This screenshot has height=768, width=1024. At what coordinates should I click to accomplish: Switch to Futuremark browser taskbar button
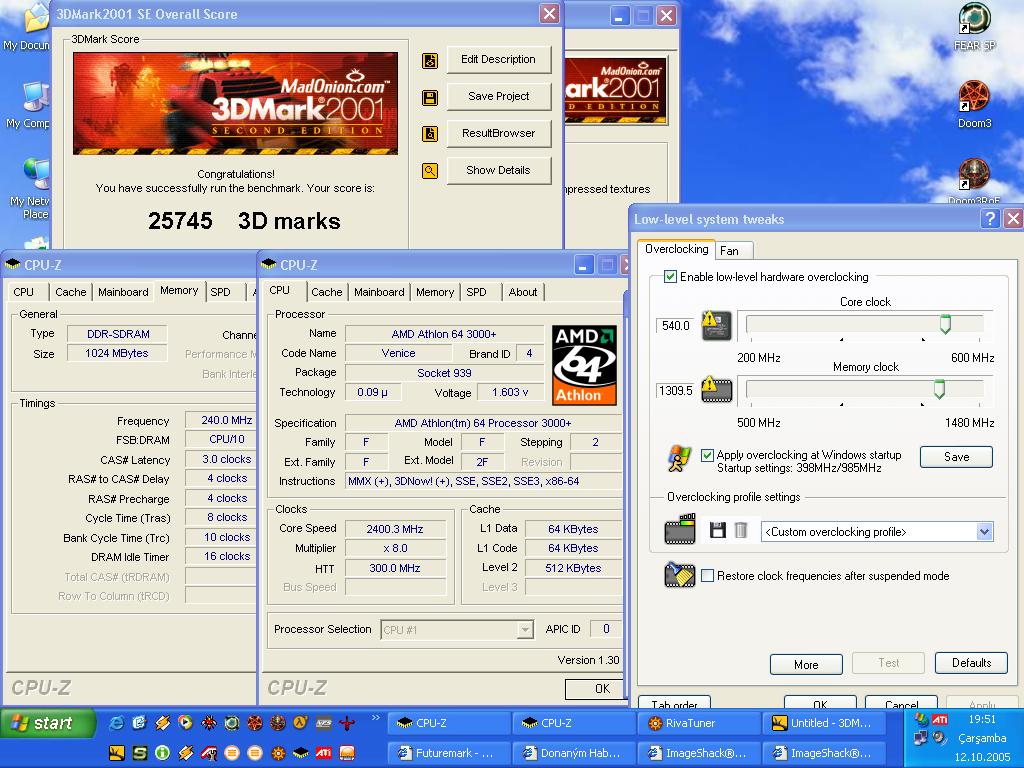pos(448,753)
